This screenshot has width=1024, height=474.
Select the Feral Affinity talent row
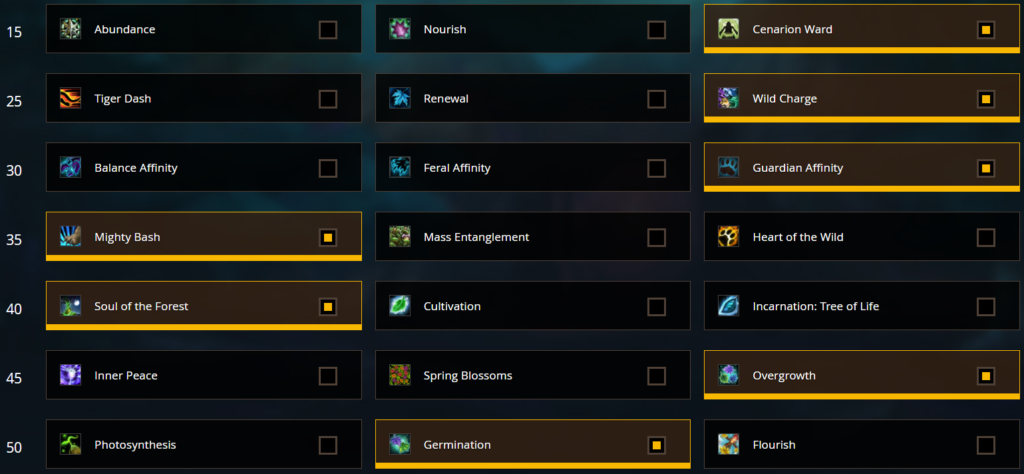click(x=533, y=168)
